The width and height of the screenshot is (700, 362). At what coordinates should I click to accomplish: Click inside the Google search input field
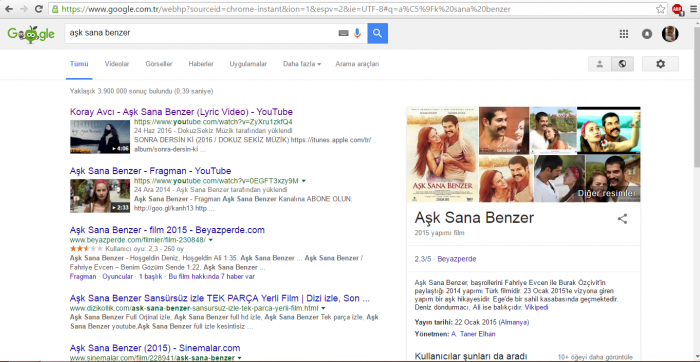201,33
